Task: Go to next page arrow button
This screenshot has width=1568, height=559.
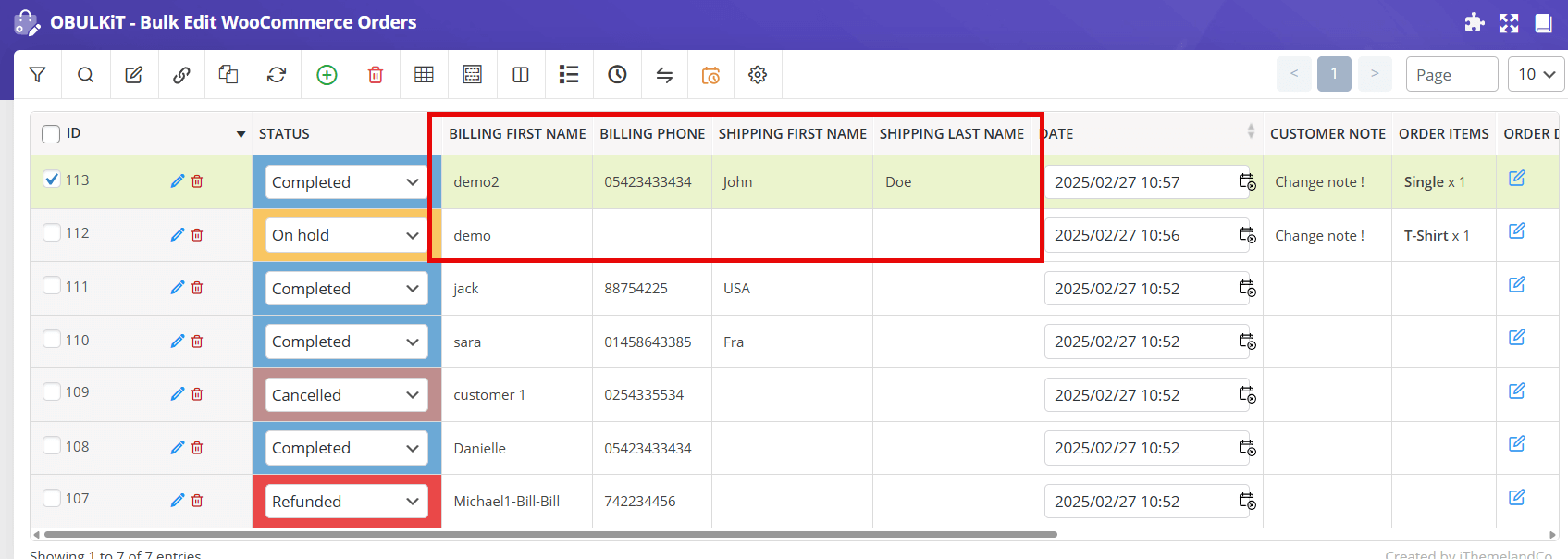Action: click(x=1375, y=74)
